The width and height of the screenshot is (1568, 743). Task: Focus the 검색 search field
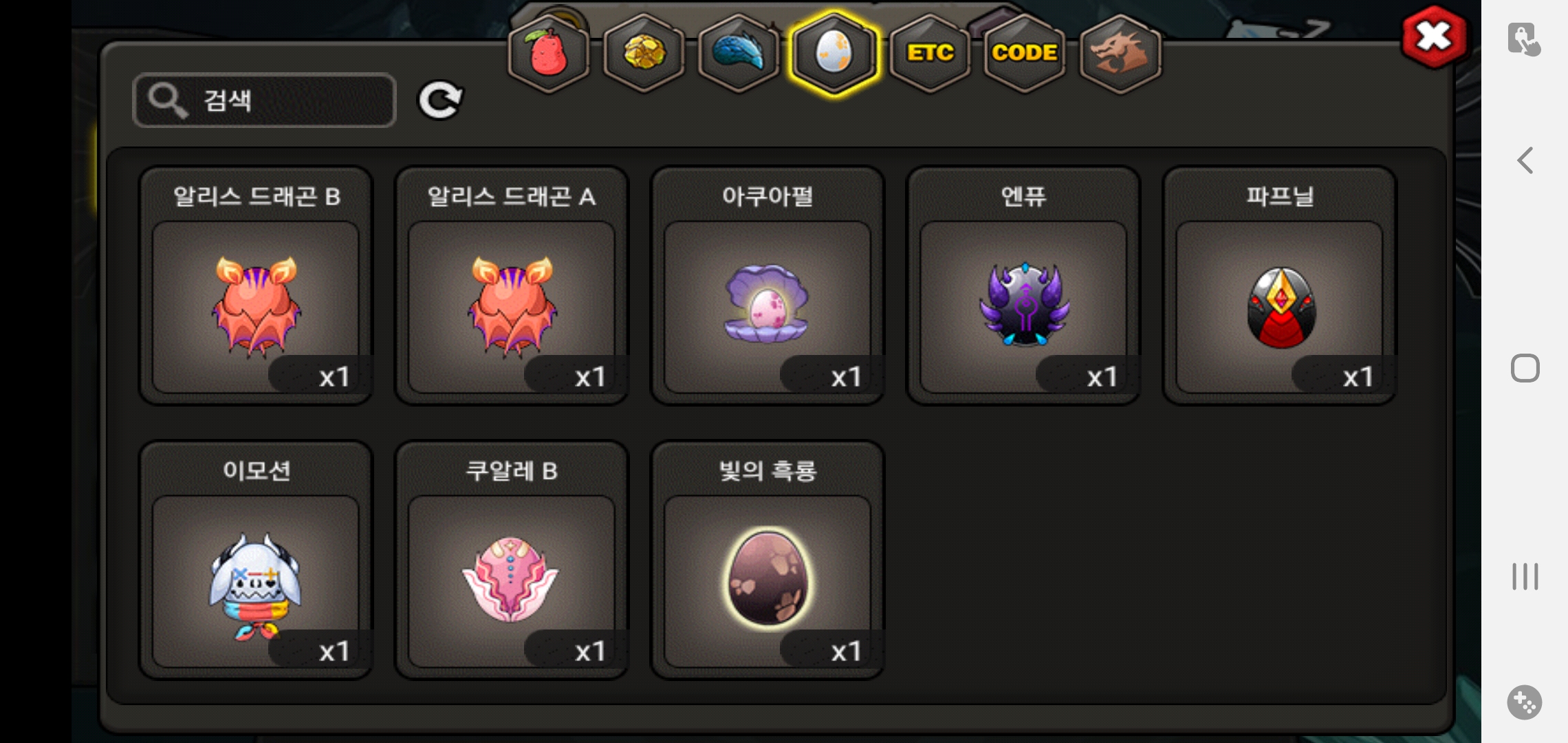tap(265, 100)
